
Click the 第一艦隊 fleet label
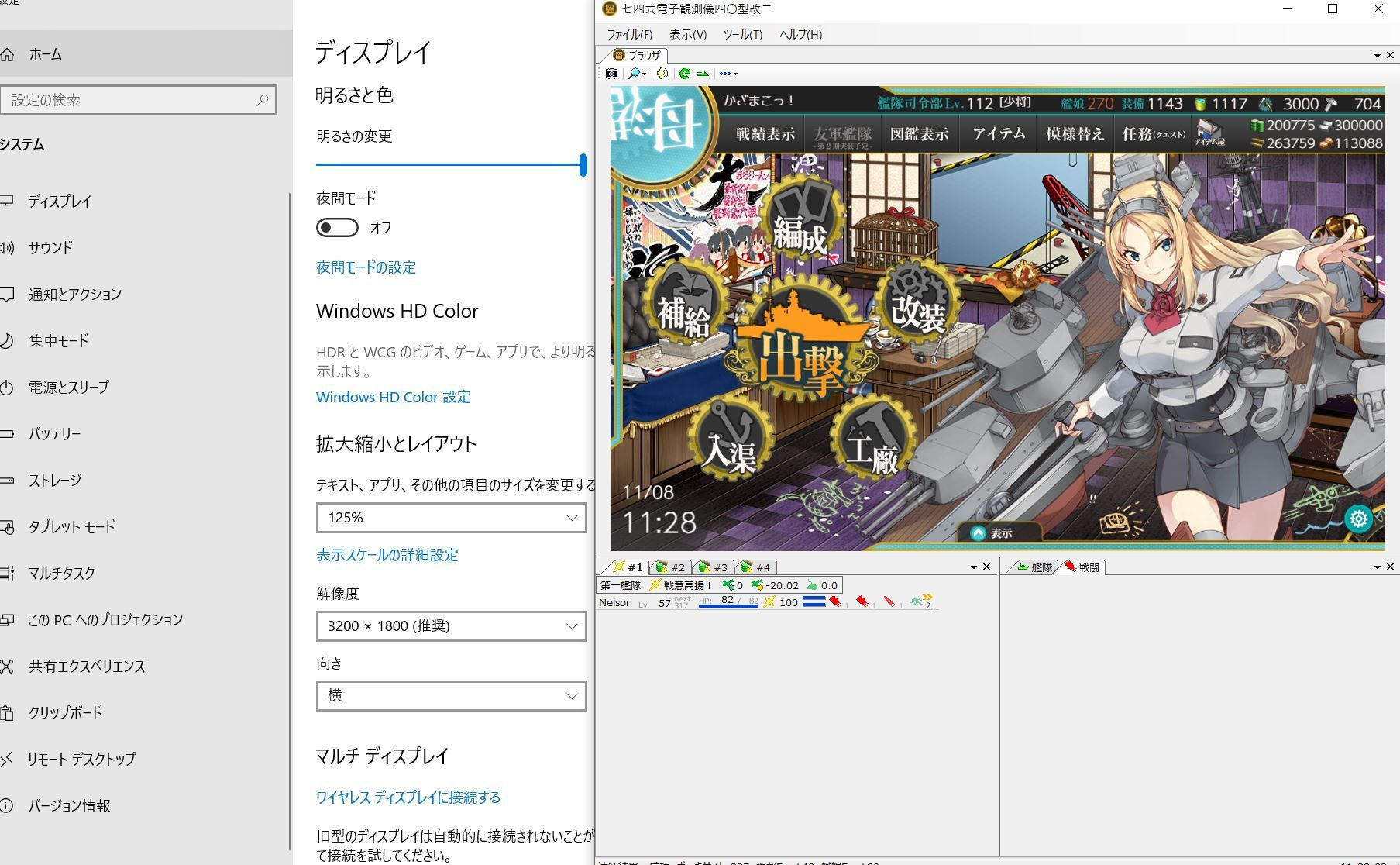coord(621,585)
